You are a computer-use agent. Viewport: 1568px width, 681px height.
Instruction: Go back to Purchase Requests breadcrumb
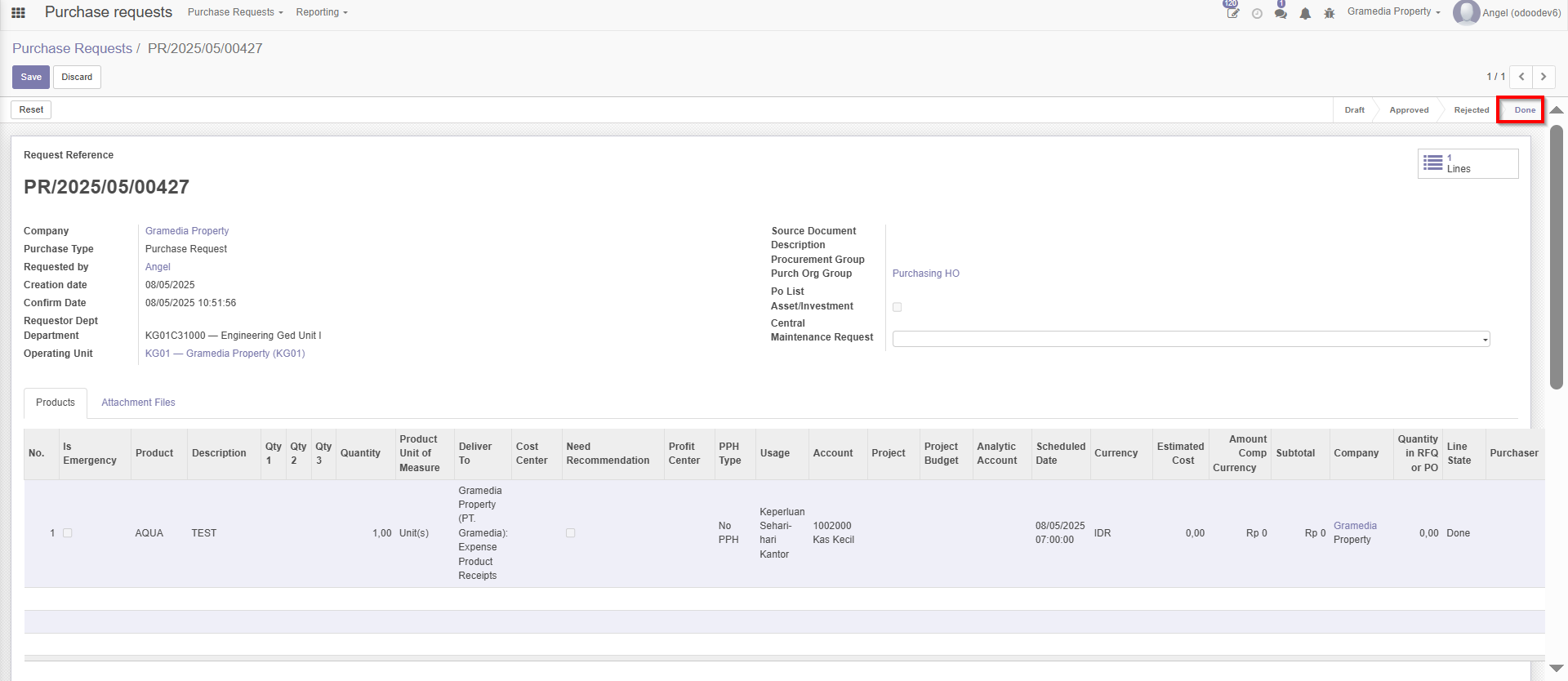pyautogui.click(x=72, y=48)
